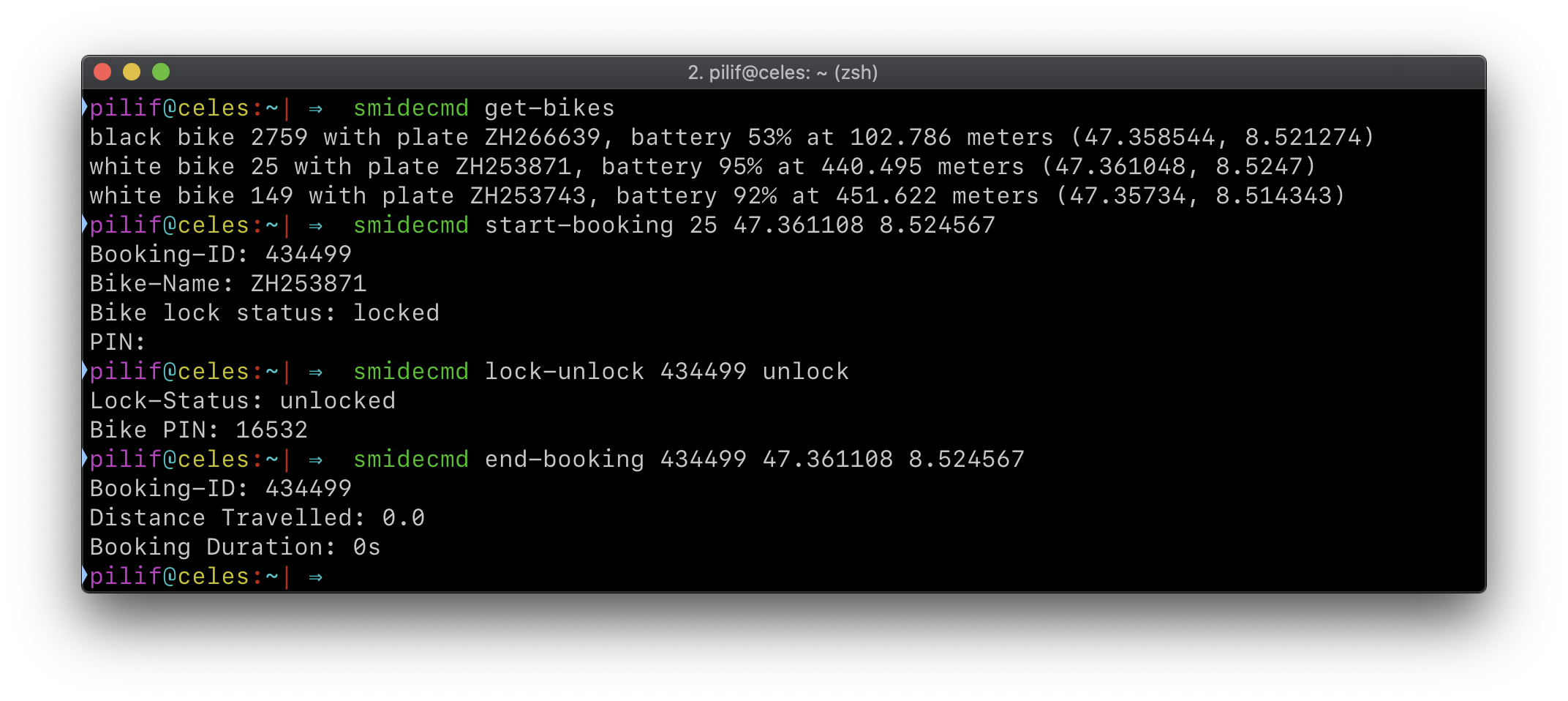Viewport: 1568px width, 701px height.
Task: Select the "Lock-Status: unlocked" output line
Action: (242, 401)
